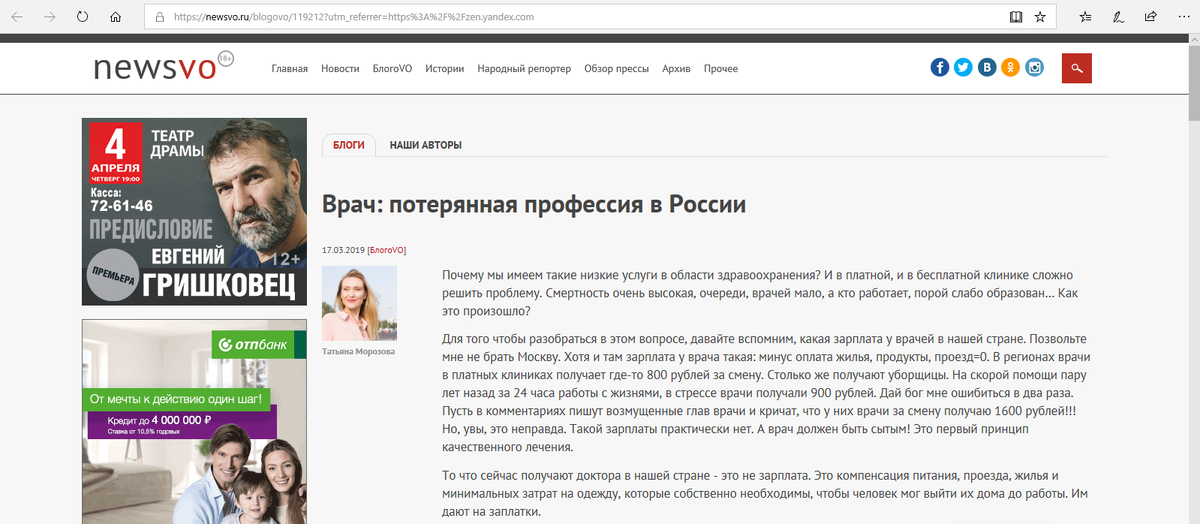Open the Обзор прессы menu item

click(x=616, y=69)
